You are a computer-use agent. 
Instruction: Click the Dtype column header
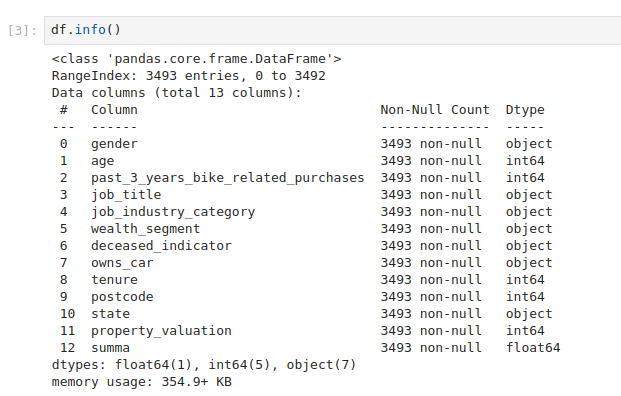pyautogui.click(x=525, y=110)
